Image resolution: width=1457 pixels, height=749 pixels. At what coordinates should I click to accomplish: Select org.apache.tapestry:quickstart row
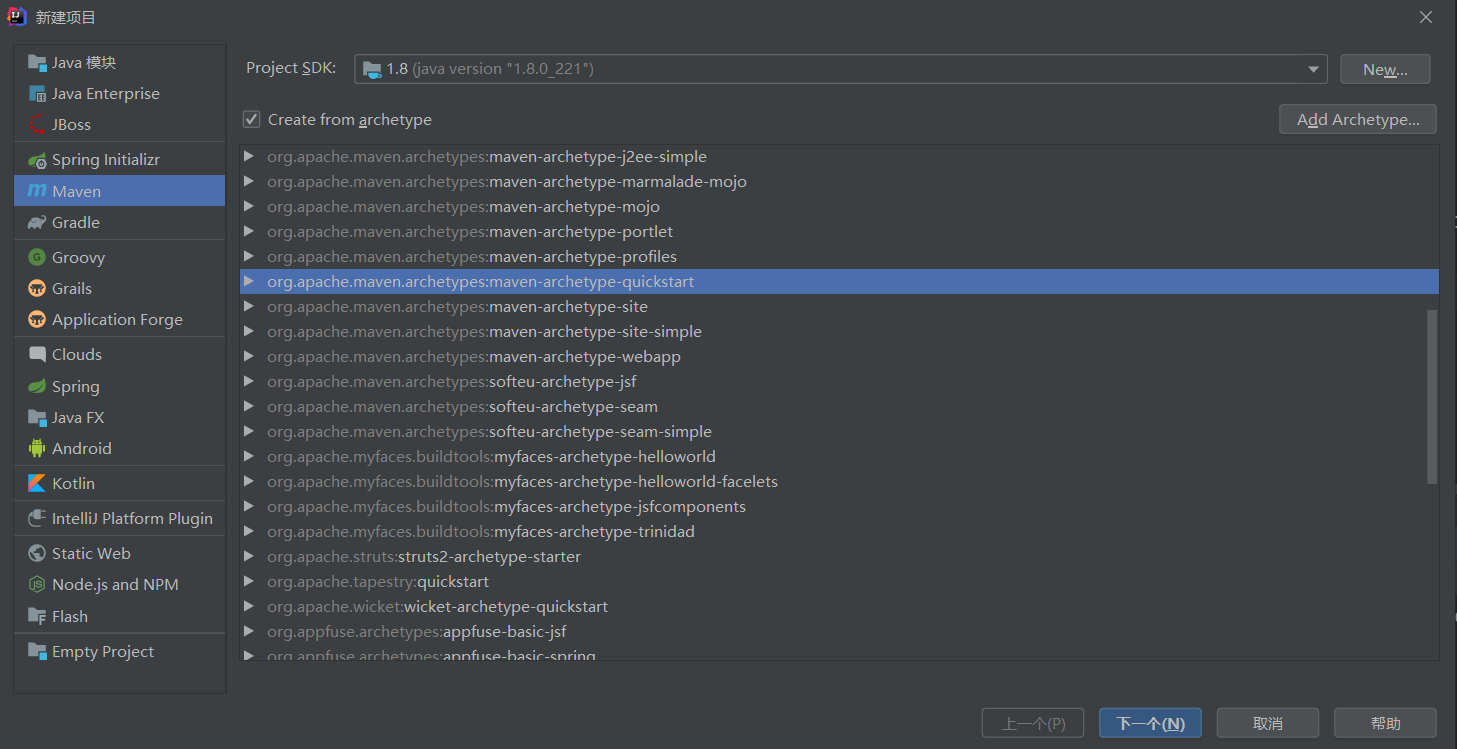coord(840,582)
